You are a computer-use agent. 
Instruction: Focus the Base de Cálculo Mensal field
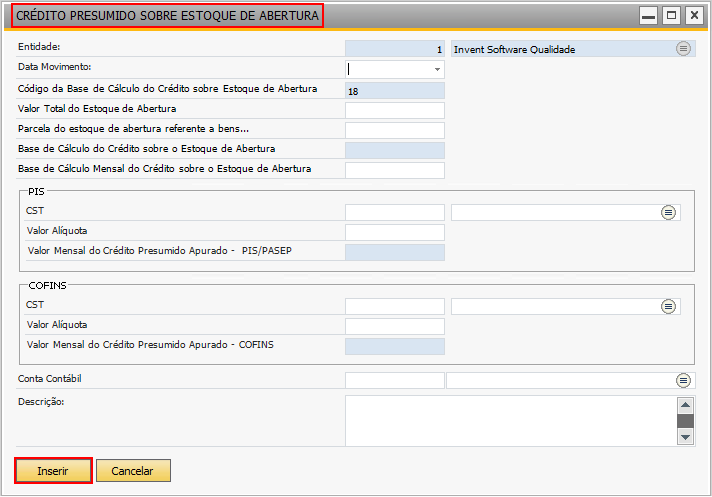click(395, 170)
